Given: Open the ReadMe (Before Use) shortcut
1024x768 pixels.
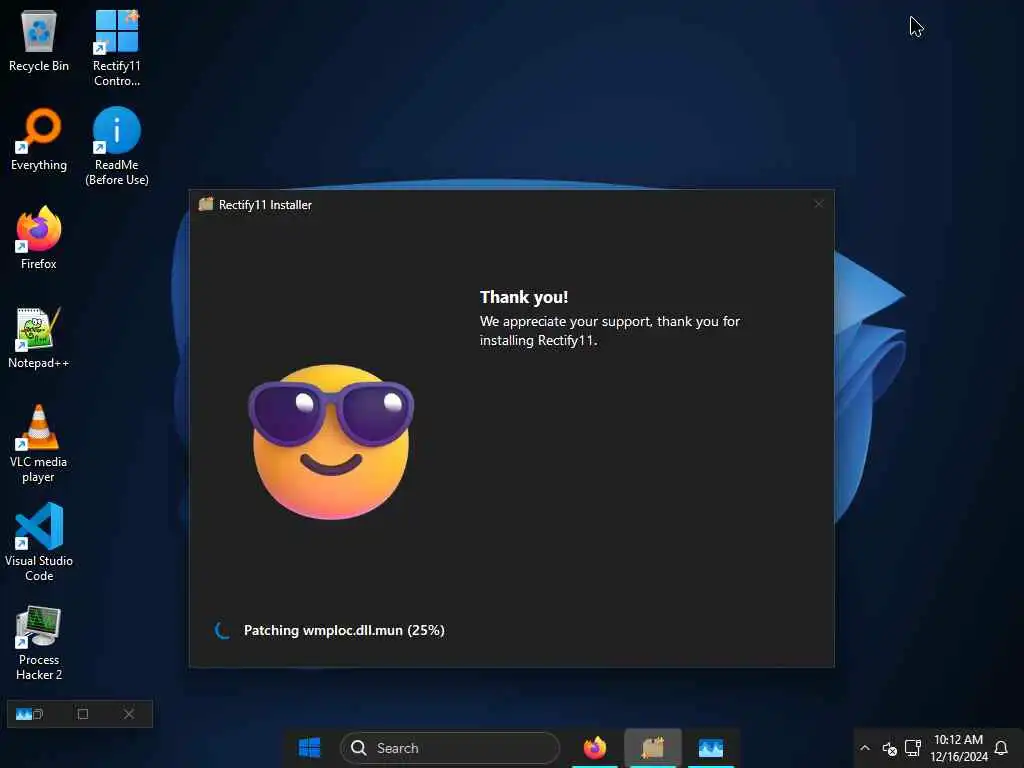Looking at the screenshot, I should point(116,146).
